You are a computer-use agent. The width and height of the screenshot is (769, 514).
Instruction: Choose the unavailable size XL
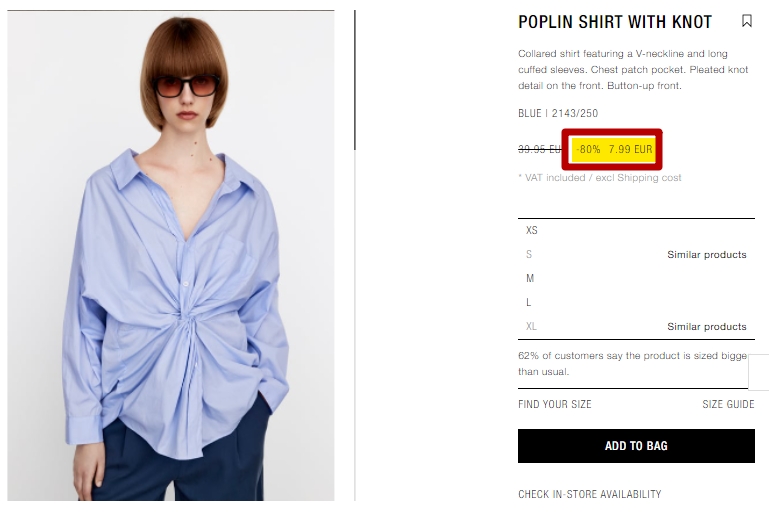(531, 327)
